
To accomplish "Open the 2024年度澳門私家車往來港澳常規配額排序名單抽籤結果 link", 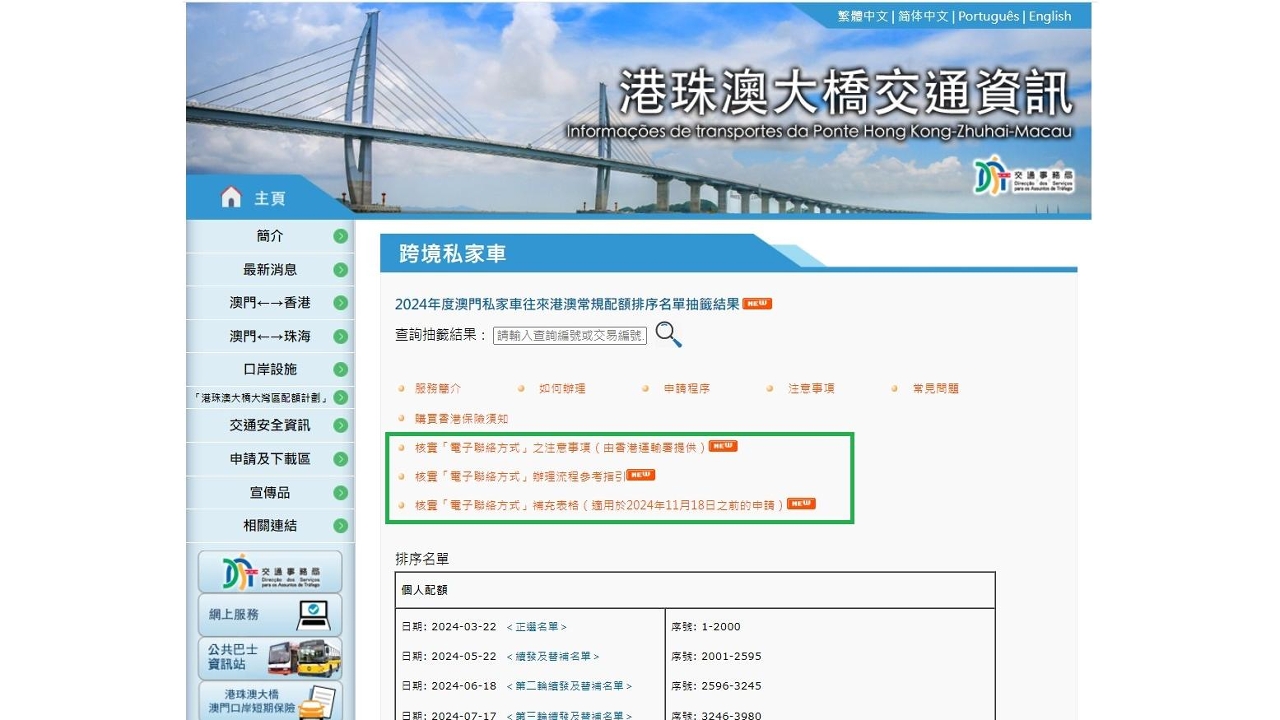I will pos(567,304).
